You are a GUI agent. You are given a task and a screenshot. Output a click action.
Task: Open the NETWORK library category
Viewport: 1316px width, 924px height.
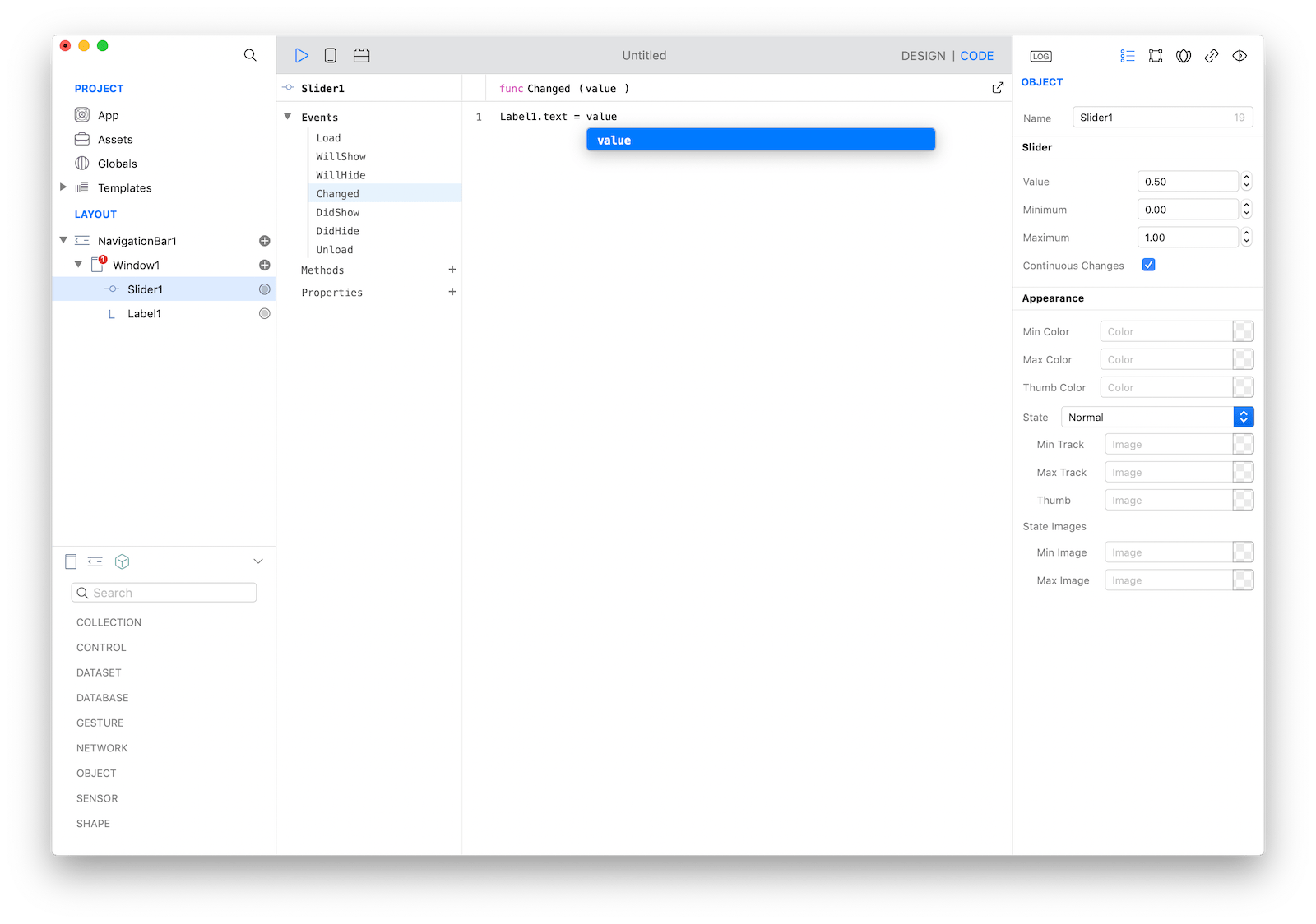tap(102, 748)
